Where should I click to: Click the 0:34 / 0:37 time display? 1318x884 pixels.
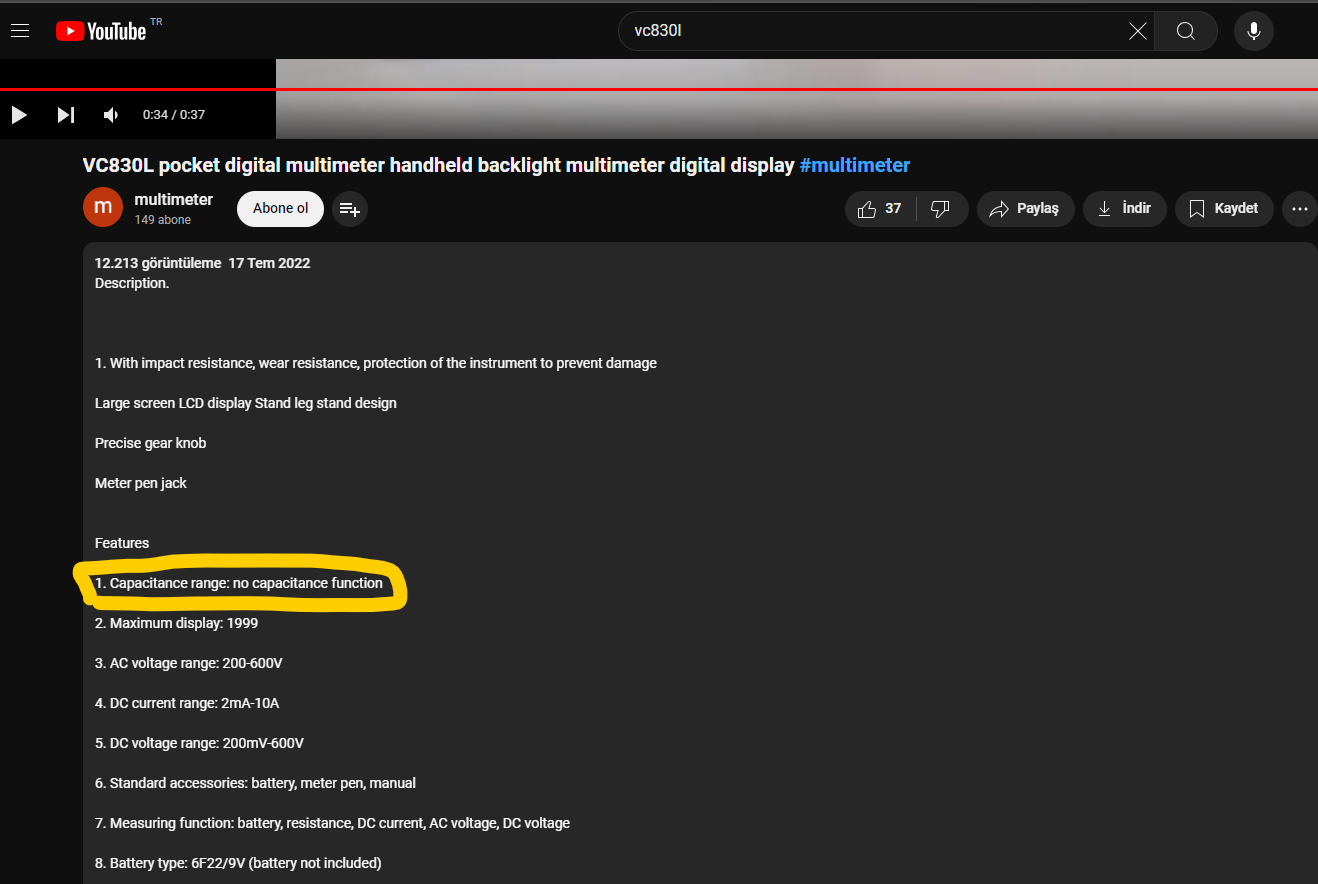click(x=174, y=115)
